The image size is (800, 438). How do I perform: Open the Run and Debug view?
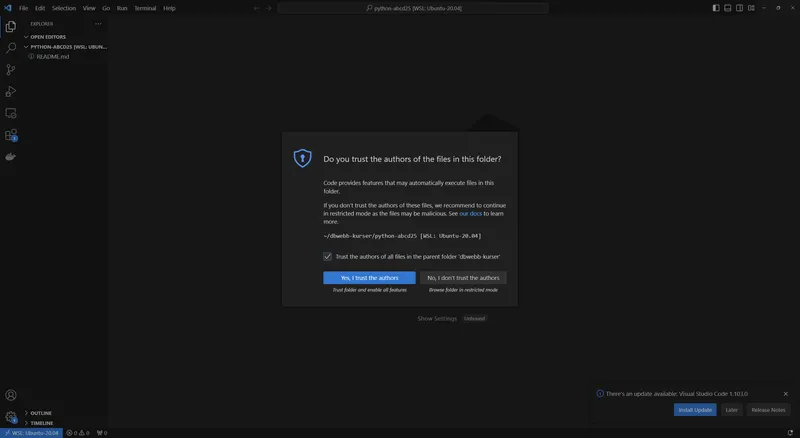pyautogui.click(x=11, y=91)
